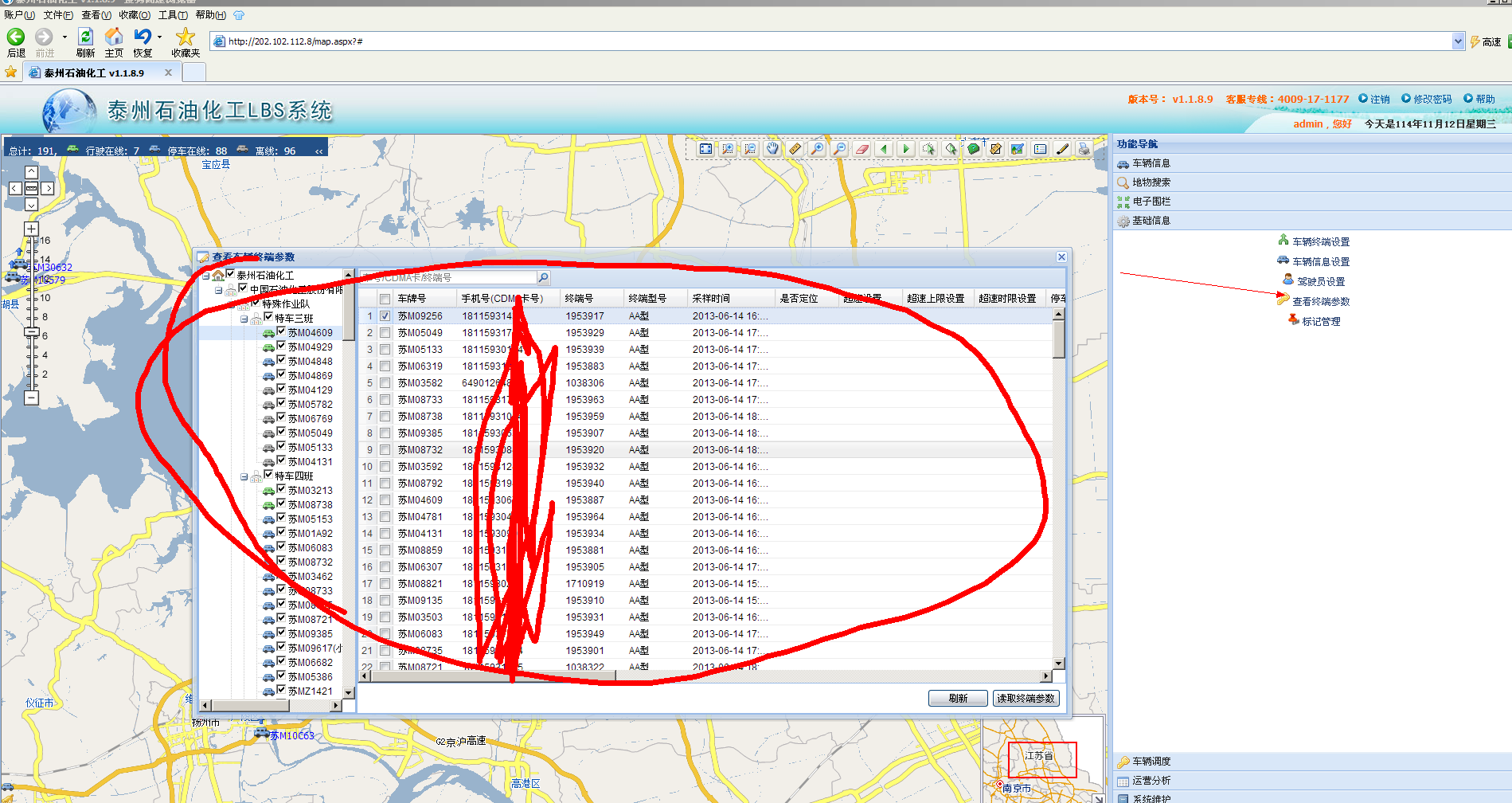Click the magnifier zoom-in map tool
Viewport: 1512px width, 803px height.
pos(817,149)
